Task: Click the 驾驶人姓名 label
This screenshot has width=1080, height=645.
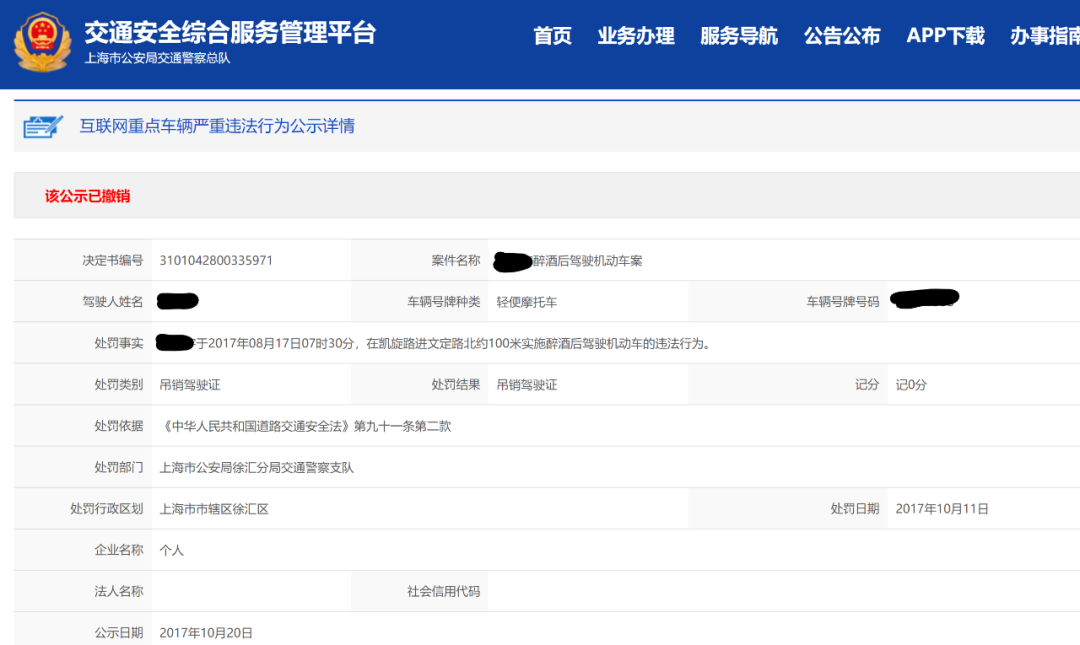Action: click(x=113, y=302)
